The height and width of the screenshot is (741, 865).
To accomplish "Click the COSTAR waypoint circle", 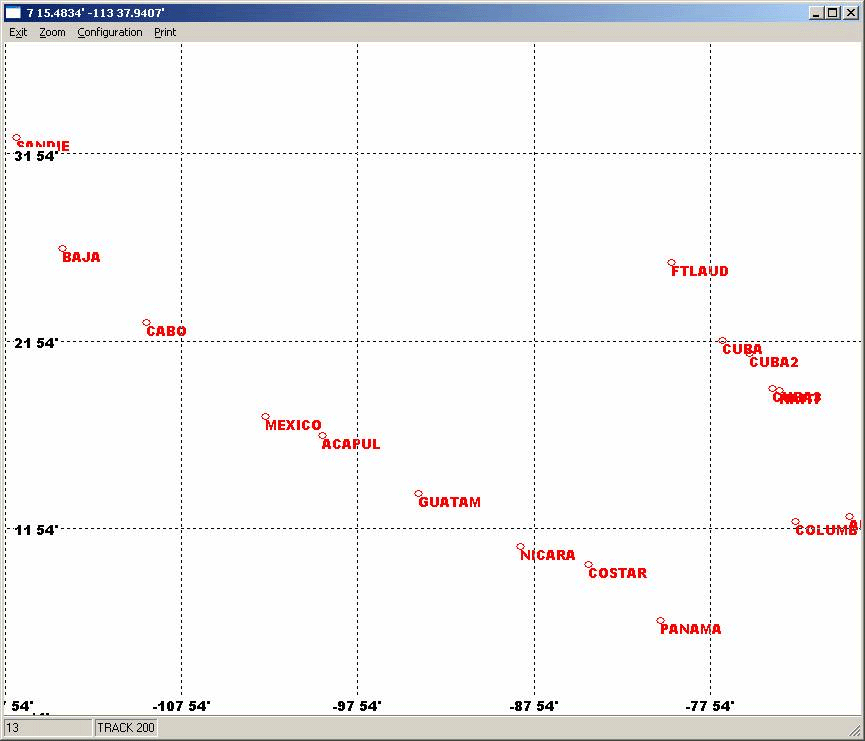I will coord(588,565).
